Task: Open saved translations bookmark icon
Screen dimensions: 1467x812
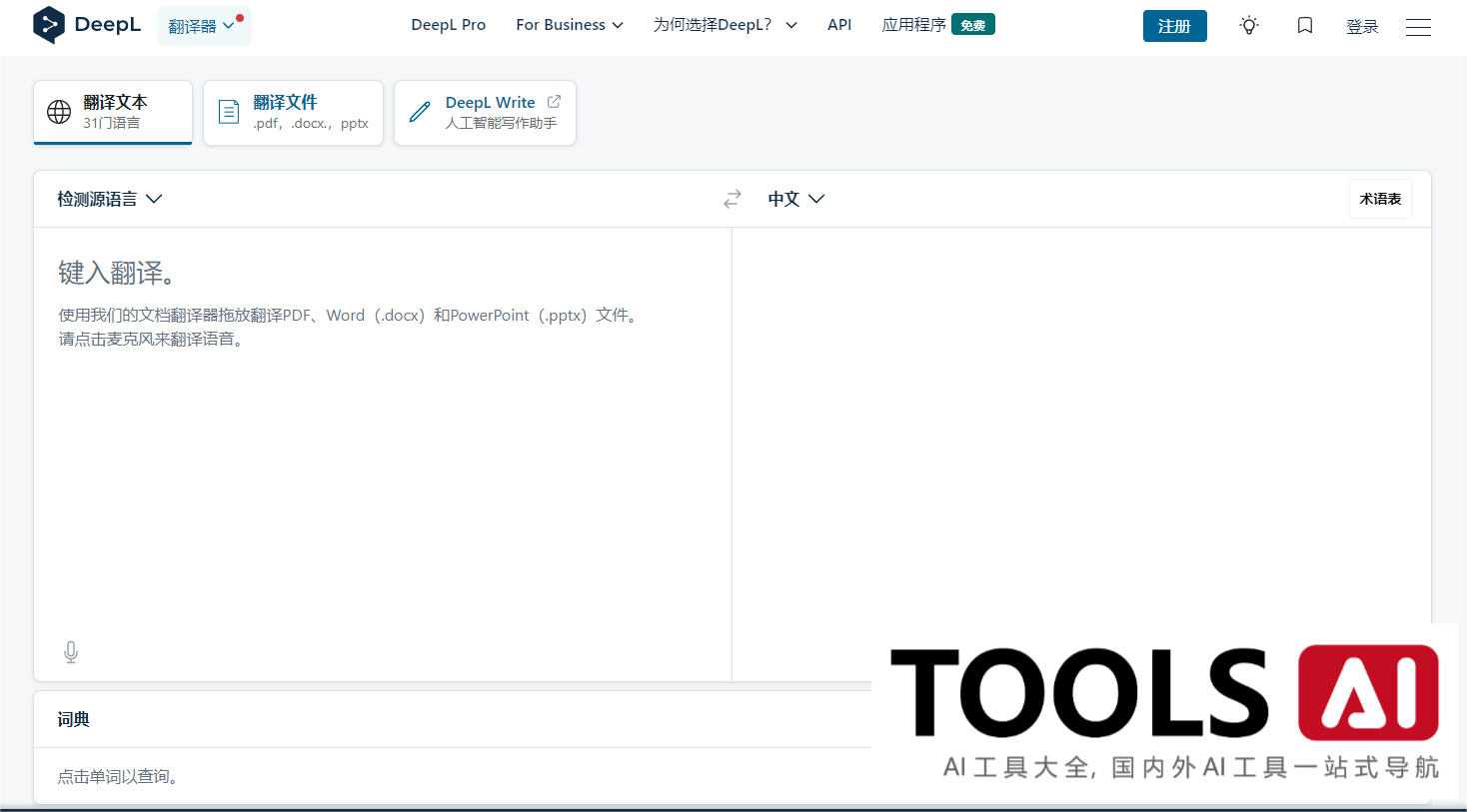Action: pos(1305,26)
